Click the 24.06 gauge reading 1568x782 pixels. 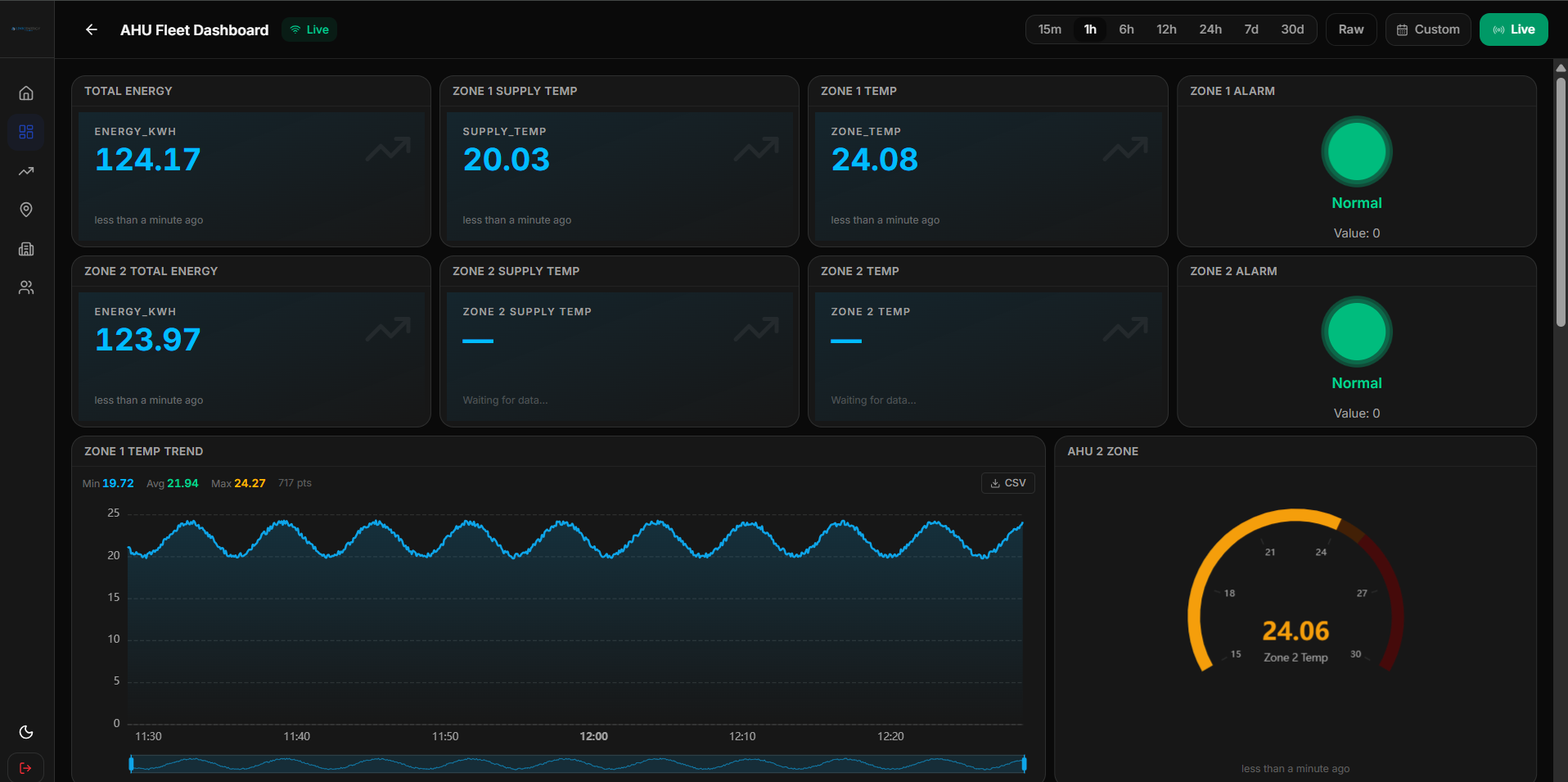[1295, 631]
